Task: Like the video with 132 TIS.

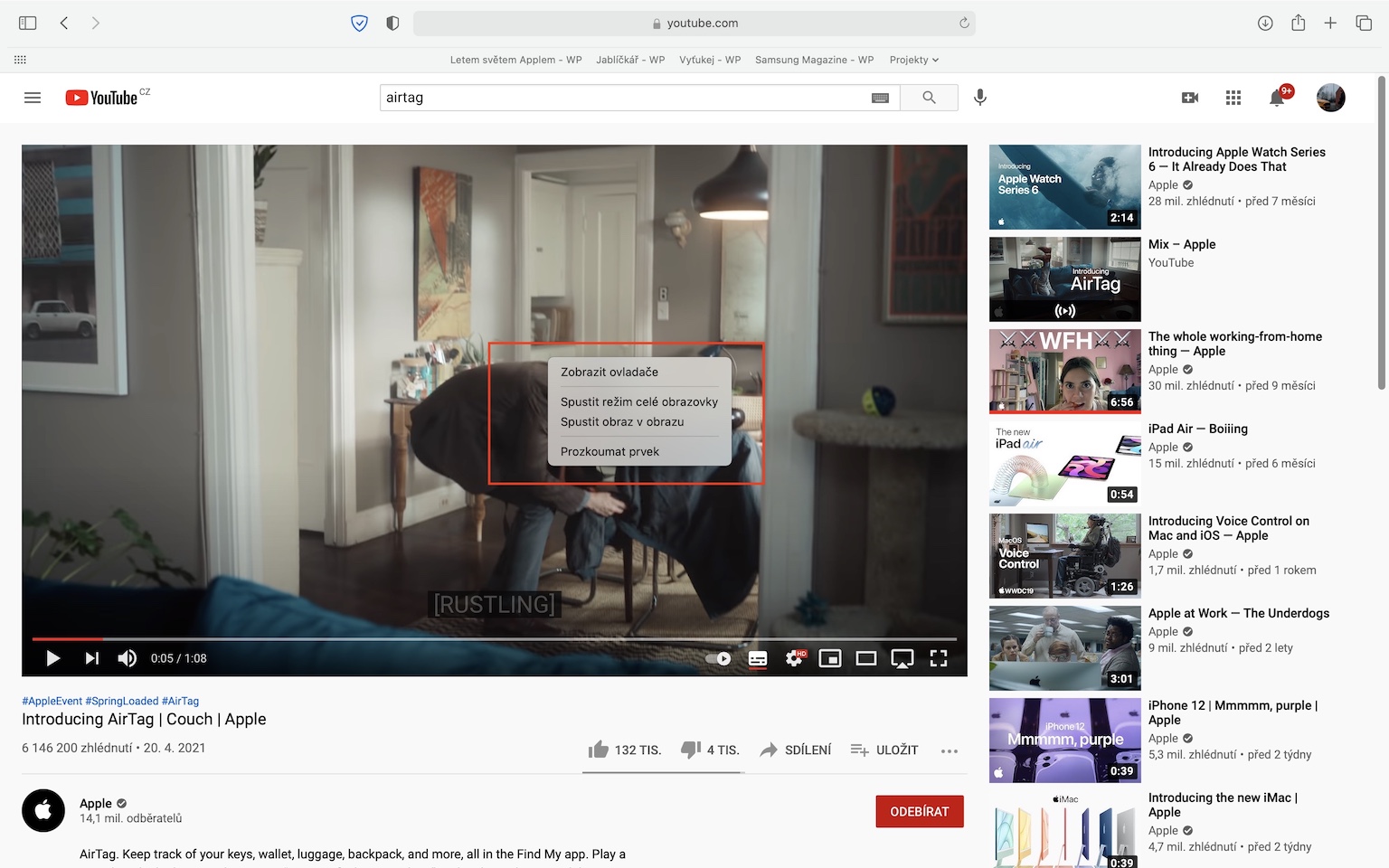Action: coord(625,750)
